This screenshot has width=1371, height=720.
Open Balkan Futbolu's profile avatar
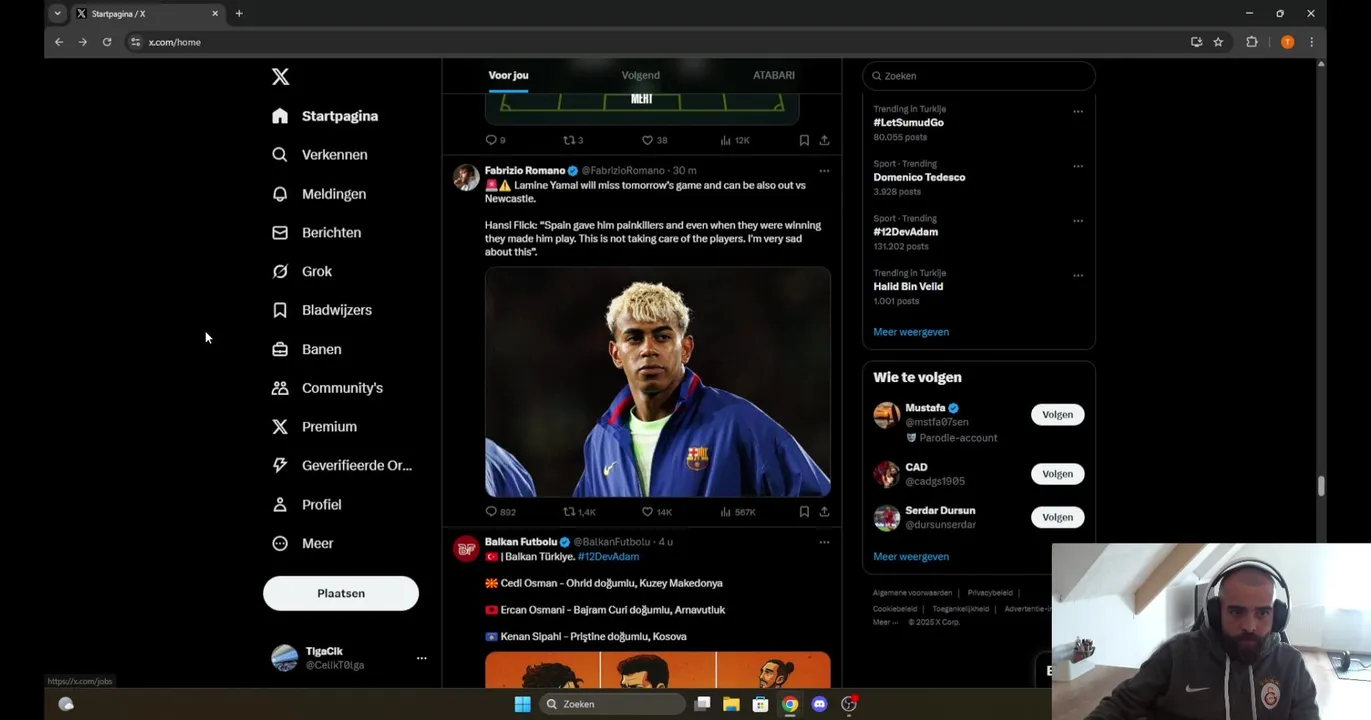(466, 549)
